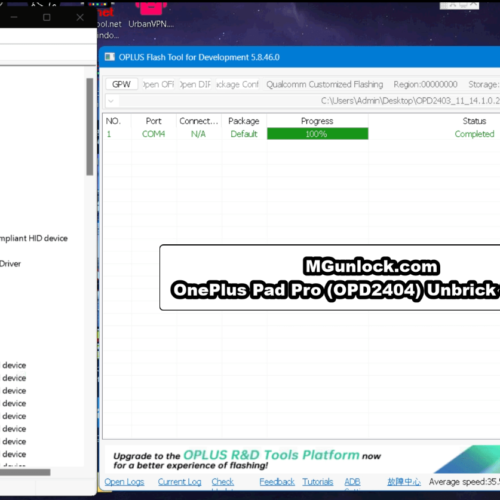Click the Open OFP toolbar button
Viewport: 500px width, 500px height.
coord(159,84)
